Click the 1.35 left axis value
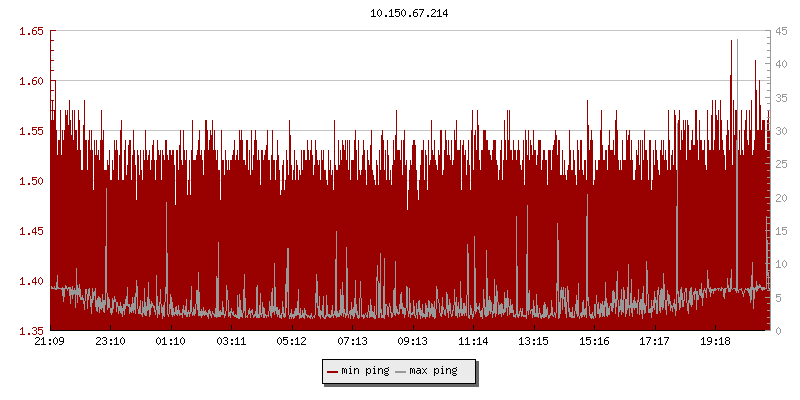Viewport: 800px width, 400px height. click(x=32, y=331)
